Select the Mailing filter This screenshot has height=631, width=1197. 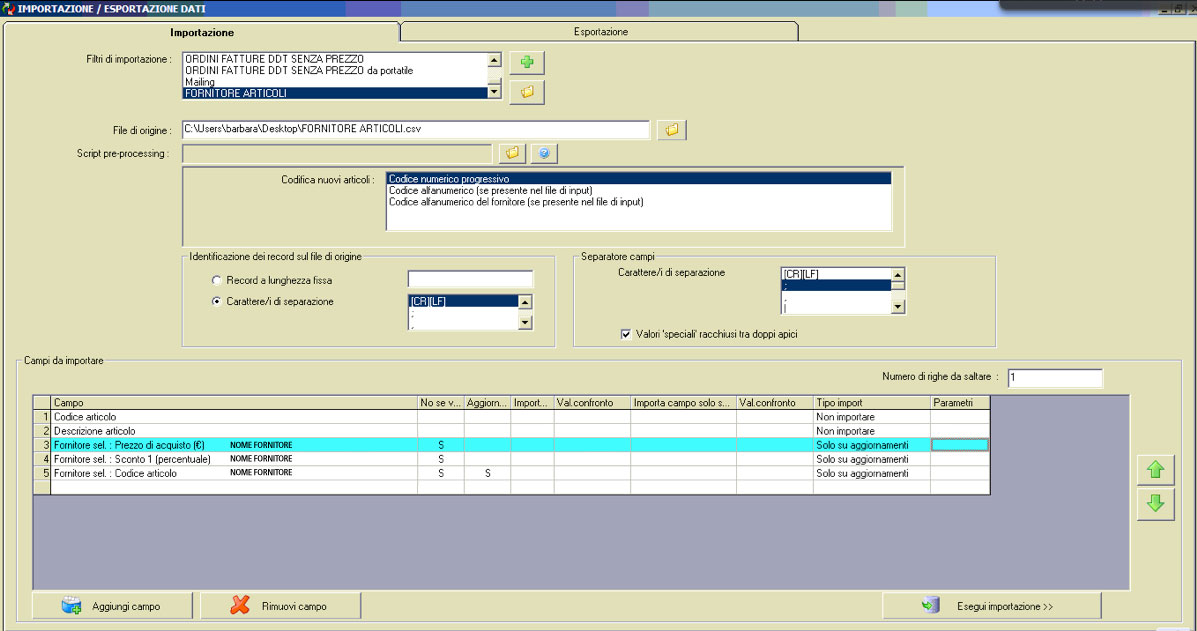[x=334, y=82]
